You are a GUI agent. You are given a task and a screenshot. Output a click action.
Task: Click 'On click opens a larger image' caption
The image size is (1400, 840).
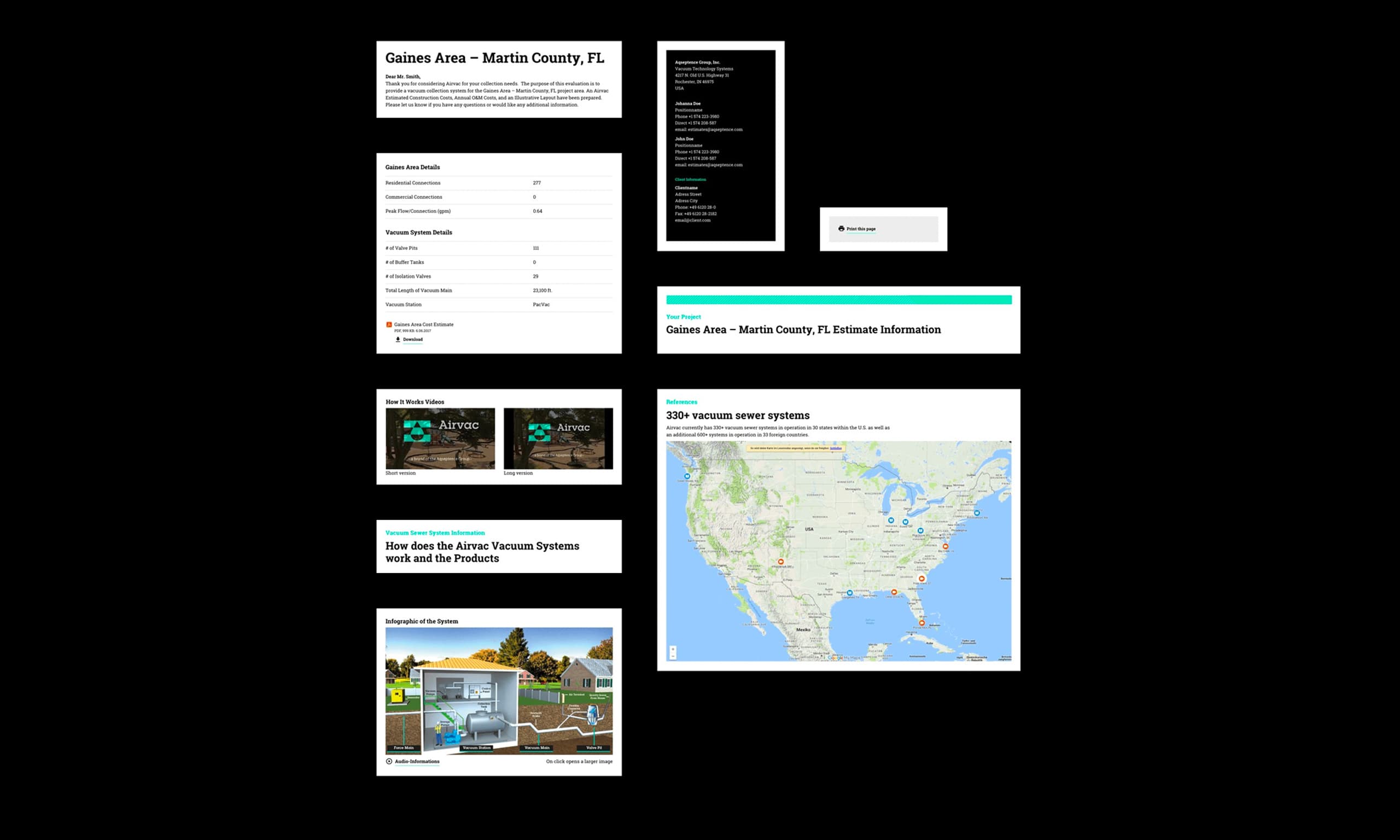(579, 761)
